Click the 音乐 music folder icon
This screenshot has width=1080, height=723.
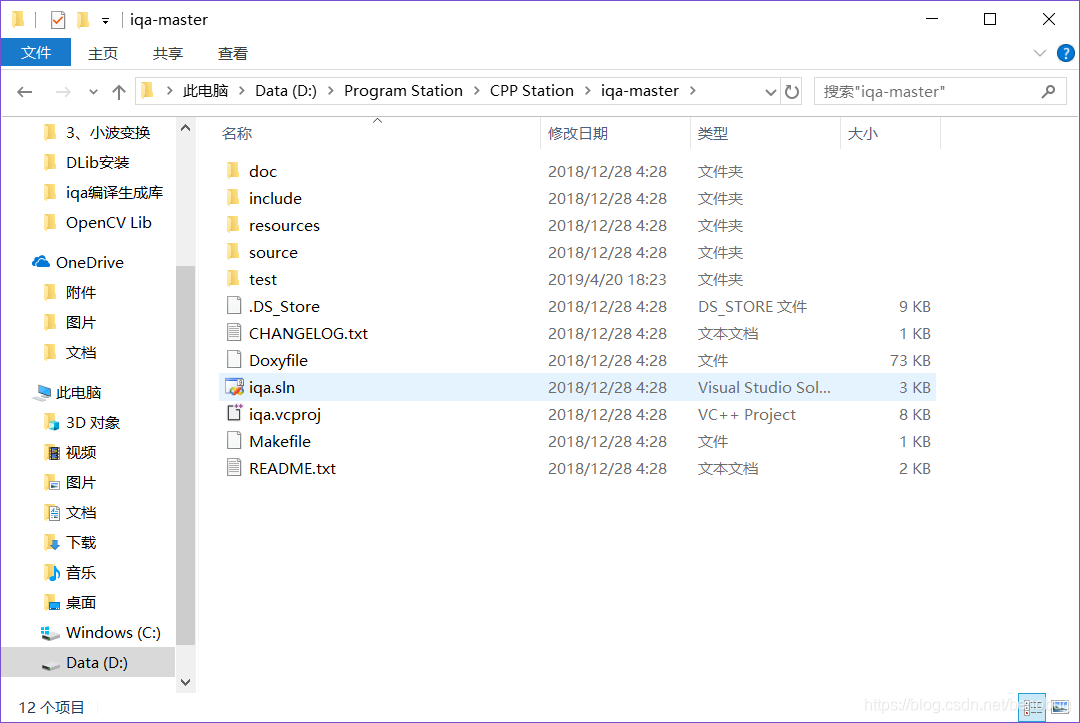point(52,572)
